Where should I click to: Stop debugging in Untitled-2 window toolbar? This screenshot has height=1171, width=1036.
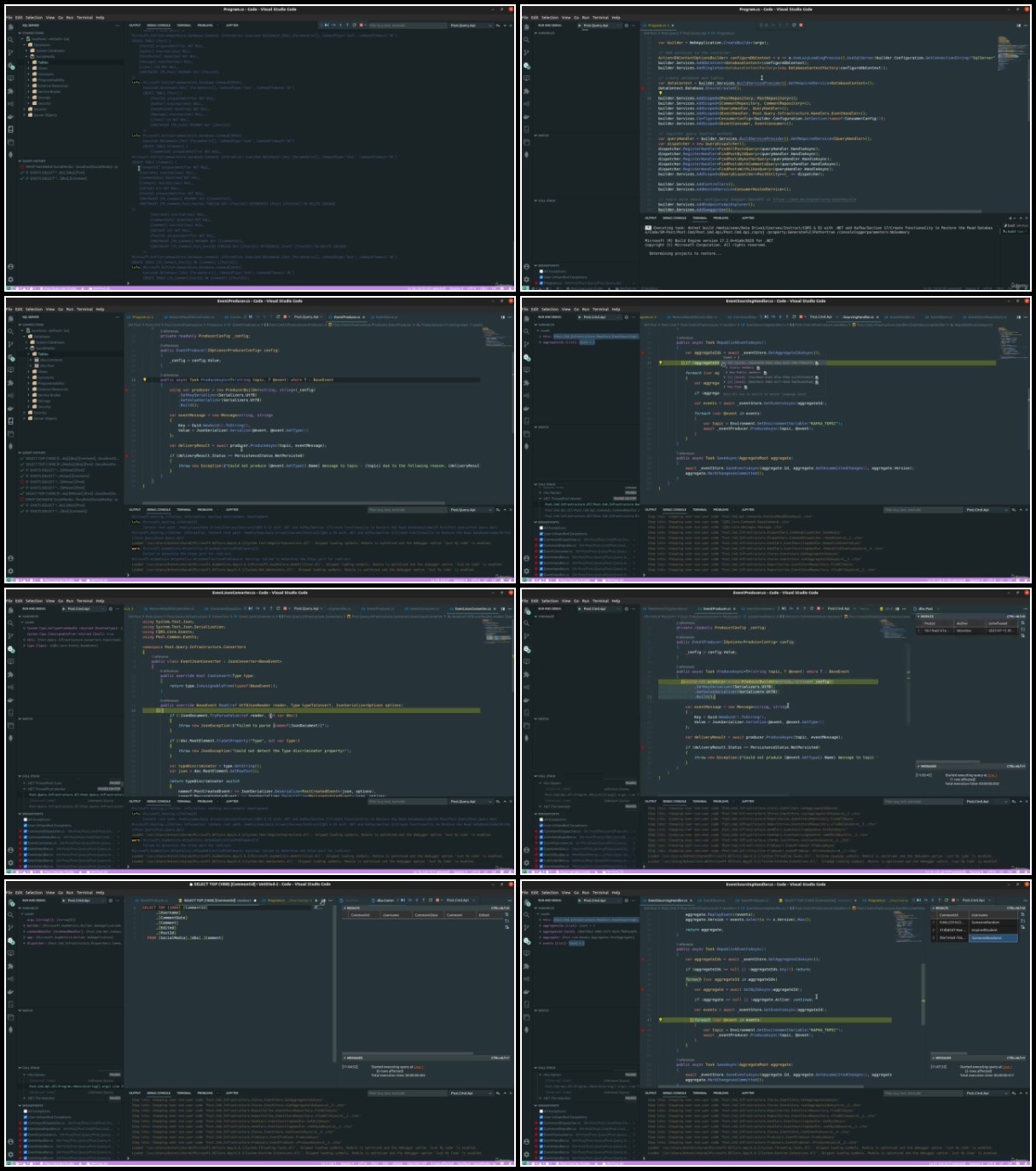437,900
